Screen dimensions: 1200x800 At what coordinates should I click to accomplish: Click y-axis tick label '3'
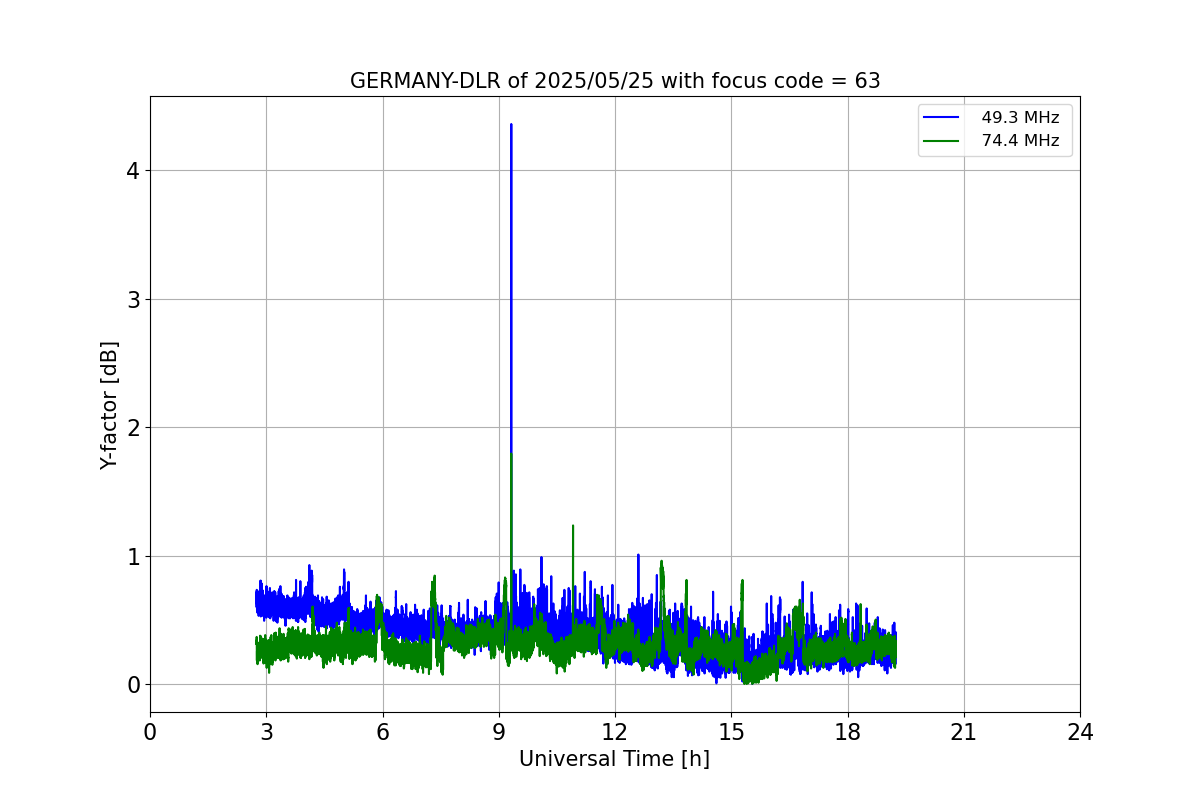(x=133, y=299)
